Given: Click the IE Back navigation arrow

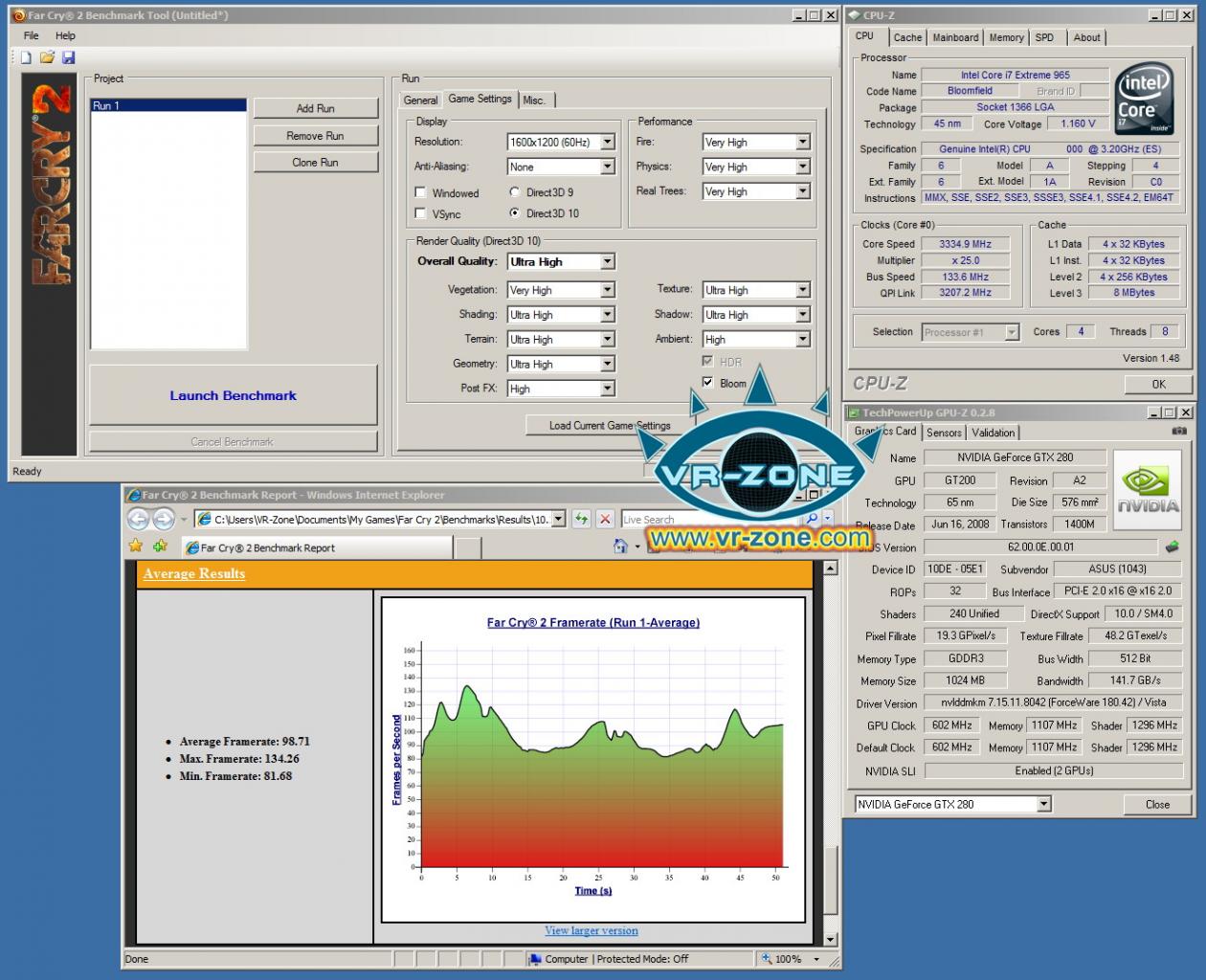Looking at the screenshot, I should 139,519.
